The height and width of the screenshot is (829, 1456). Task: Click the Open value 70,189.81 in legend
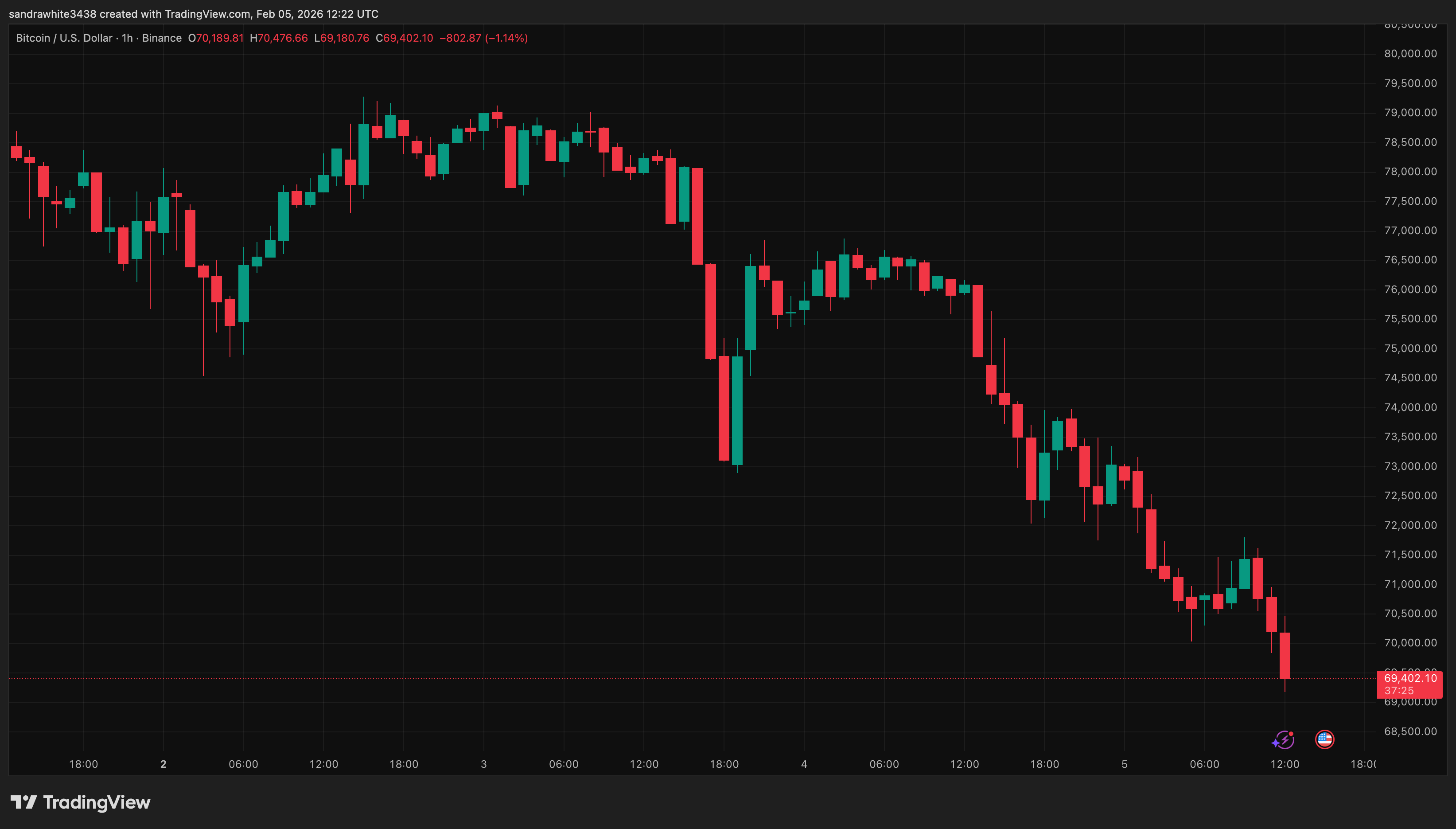[x=220, y=38]
